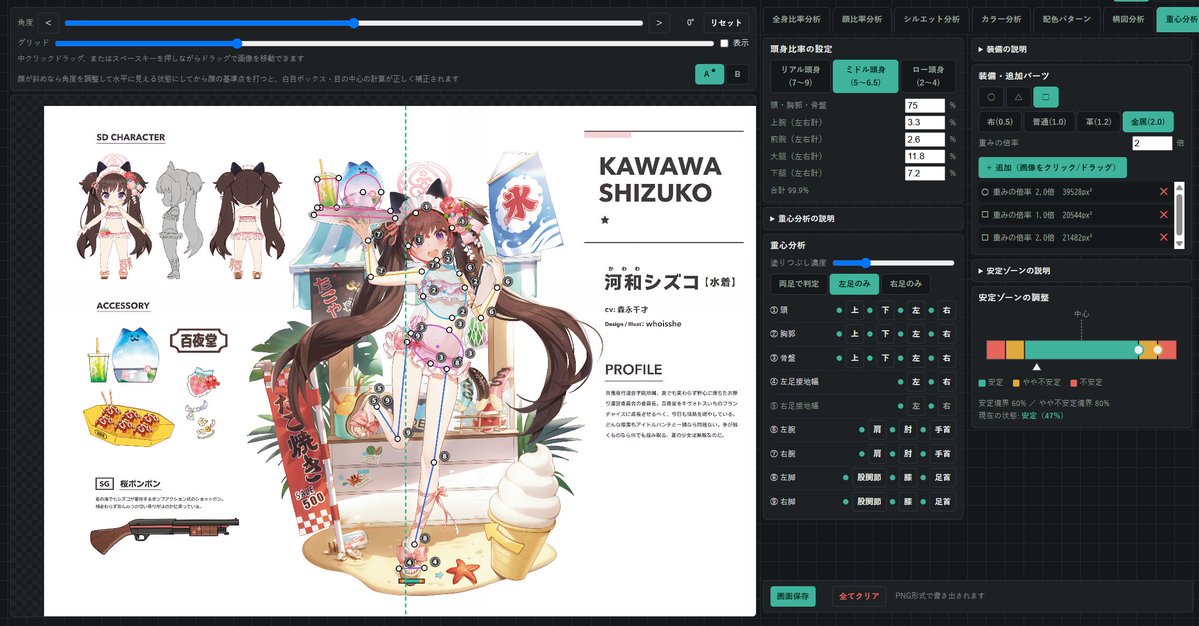Click the 股関節 button for ⑧左脚
Viewport: 1199px width, 626px height.
click(x=869, y=477)
